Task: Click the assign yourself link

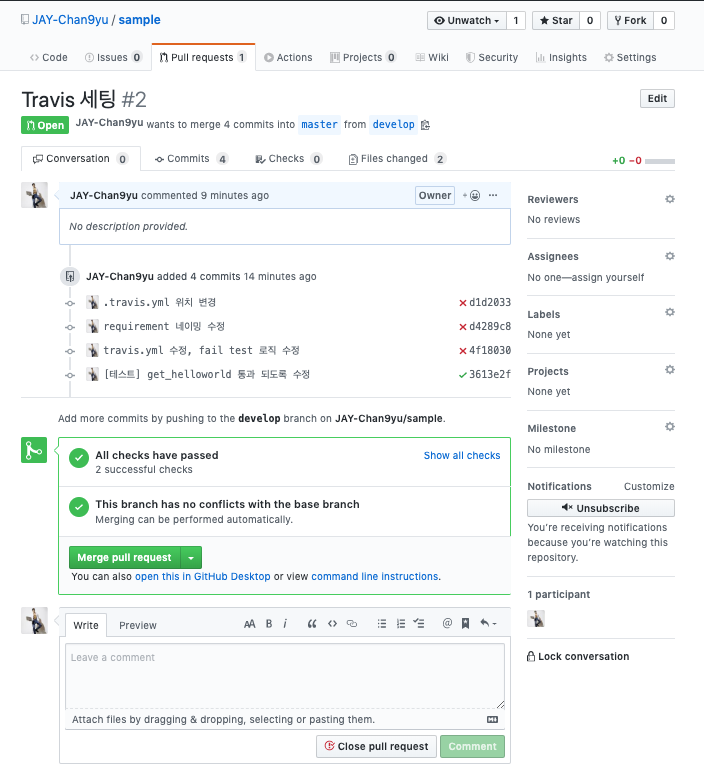Action: click(608, 277)
